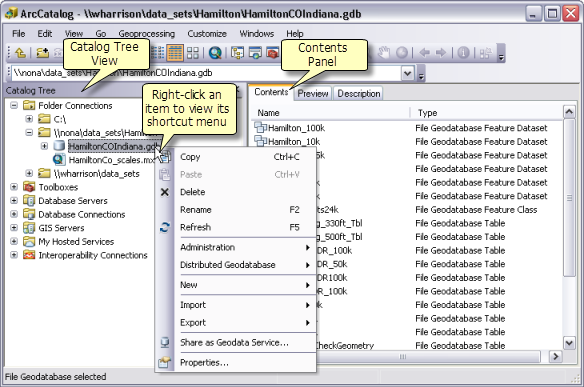Click the Hamilton_100k feature dataset icon

(x=260, y=127)
